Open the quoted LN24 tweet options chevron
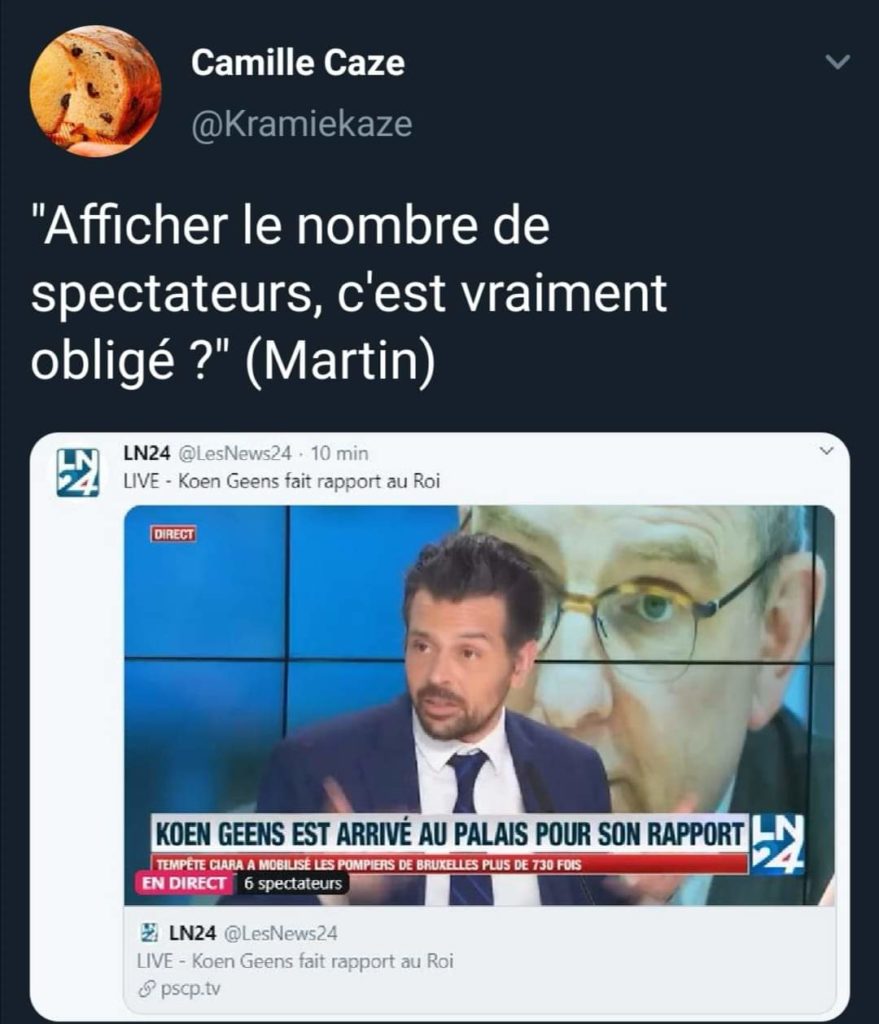Image resolution: width=879 pixels, height=1024 pixels. (x=826, y=451)
